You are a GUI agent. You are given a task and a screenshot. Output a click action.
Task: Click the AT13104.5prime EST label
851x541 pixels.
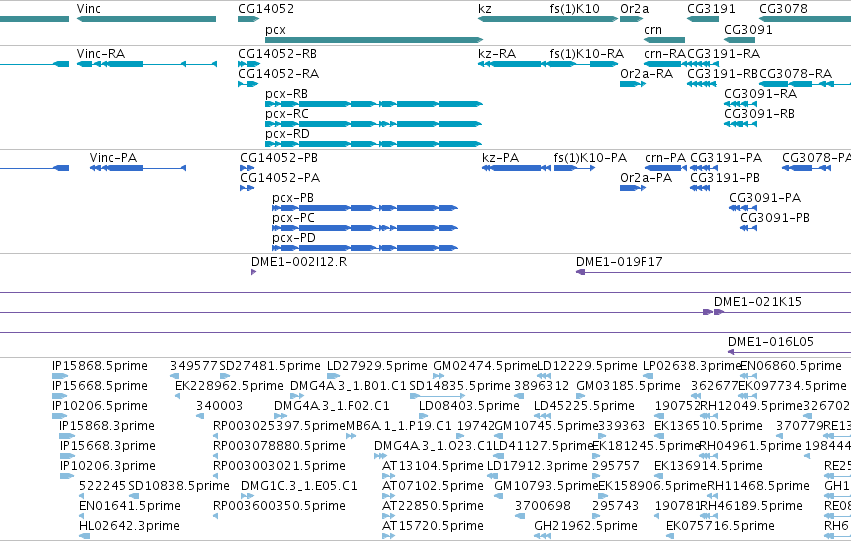[433, 466]
